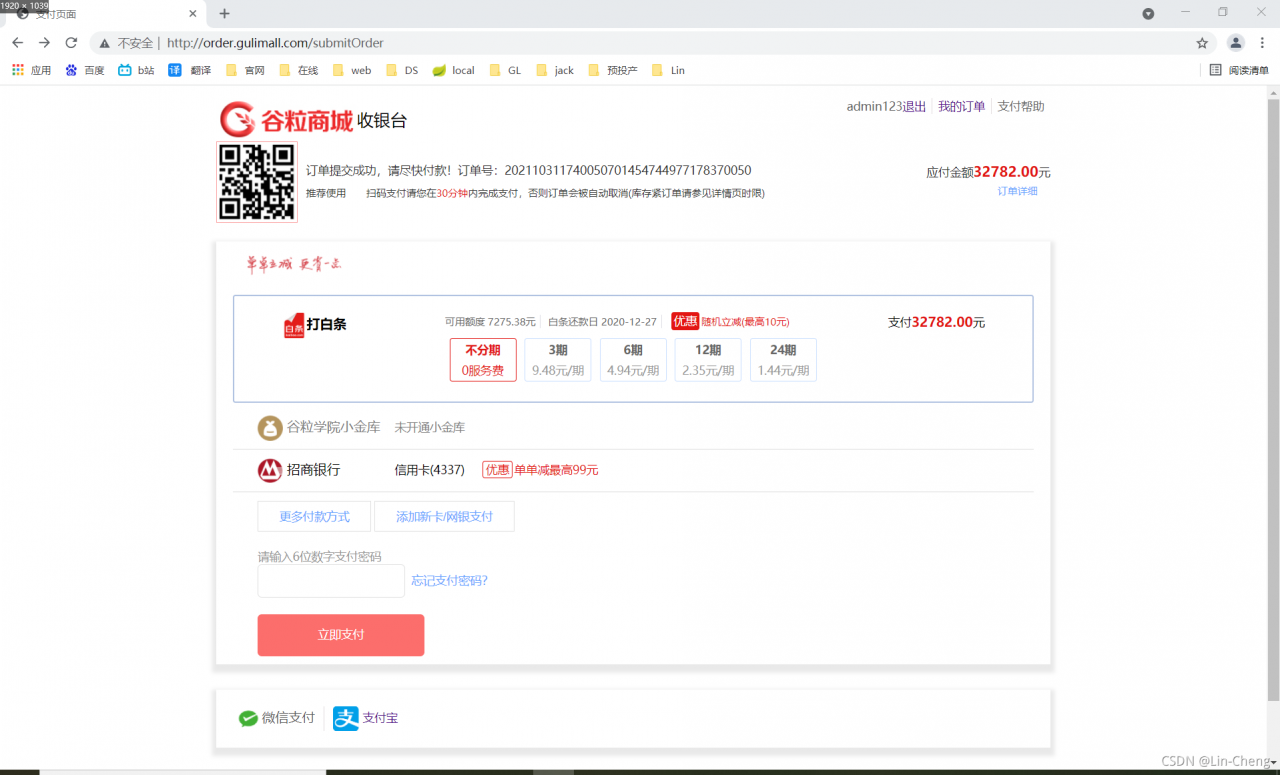Click 添加新卡/网银支付 button

pyautogui.click(x=444, y=517)
